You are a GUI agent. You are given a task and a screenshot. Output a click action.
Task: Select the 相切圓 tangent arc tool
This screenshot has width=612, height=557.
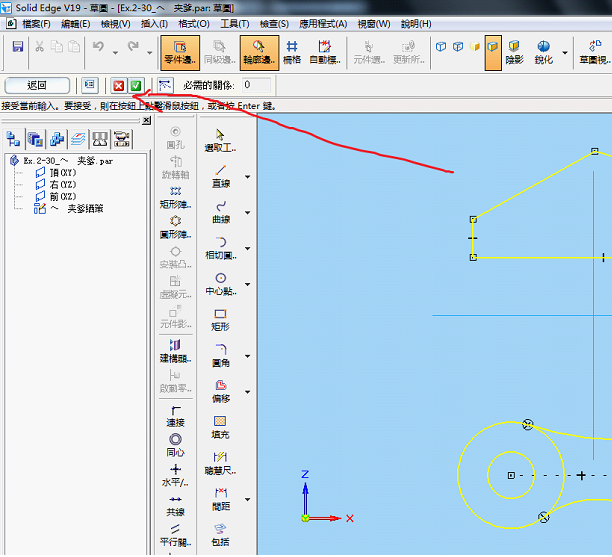[x=221, y=248]
